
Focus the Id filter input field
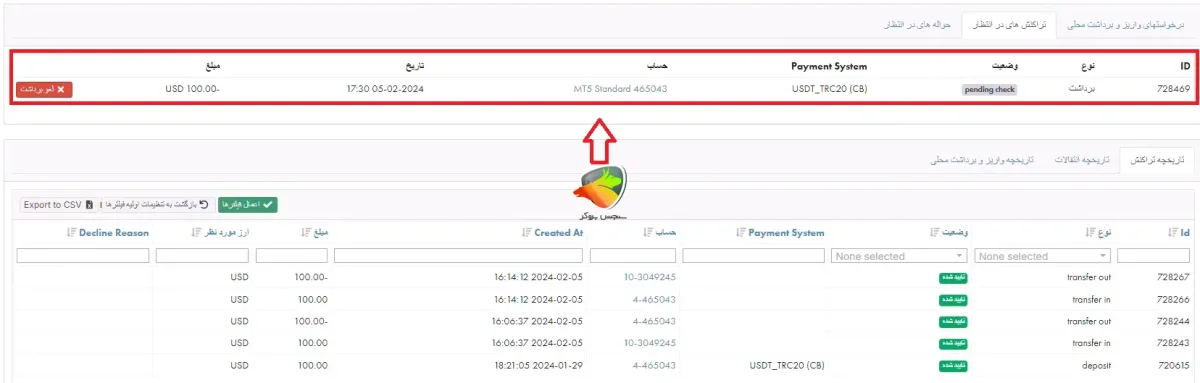click(x=1153, y=256)
